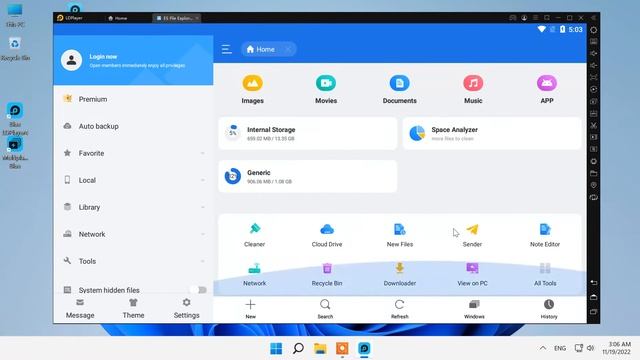Click Login now
This screenshot has width=640, height=360.
pyautogui.click(x=103, y=56)
